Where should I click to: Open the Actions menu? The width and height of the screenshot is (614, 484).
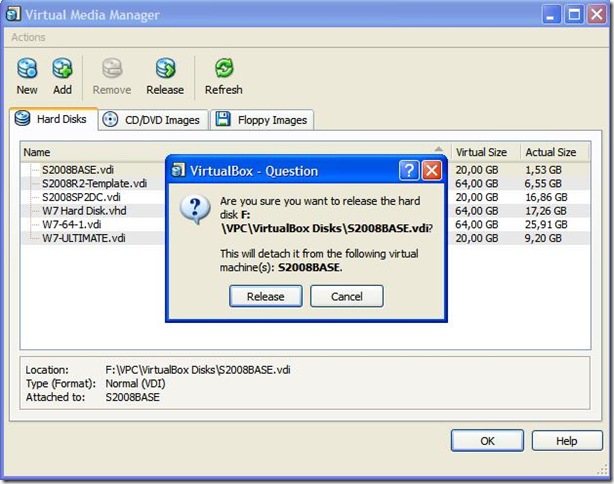(x=28, y=37)
